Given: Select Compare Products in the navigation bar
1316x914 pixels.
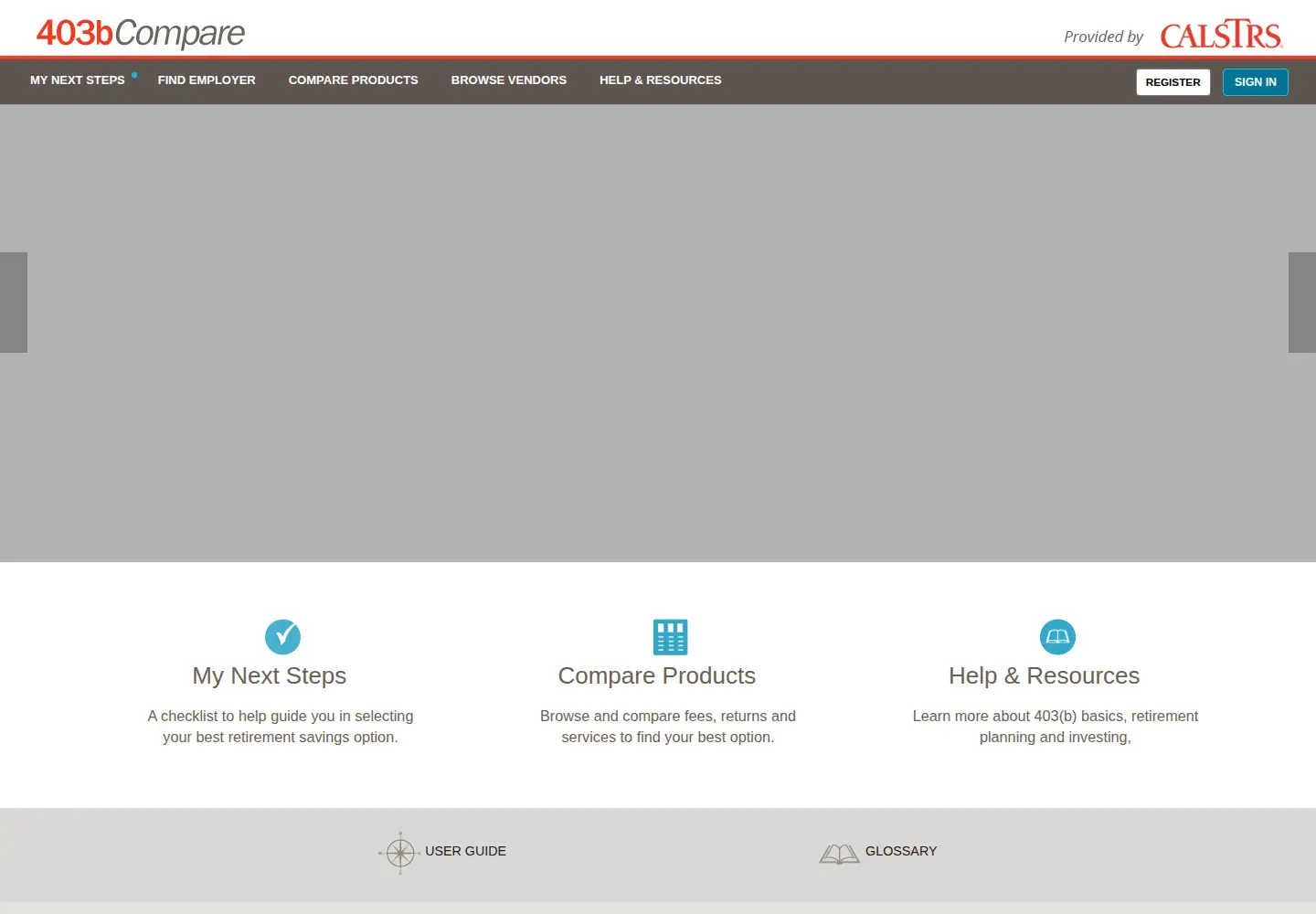Looking at the screenshot, I should [x=353, y=80].
